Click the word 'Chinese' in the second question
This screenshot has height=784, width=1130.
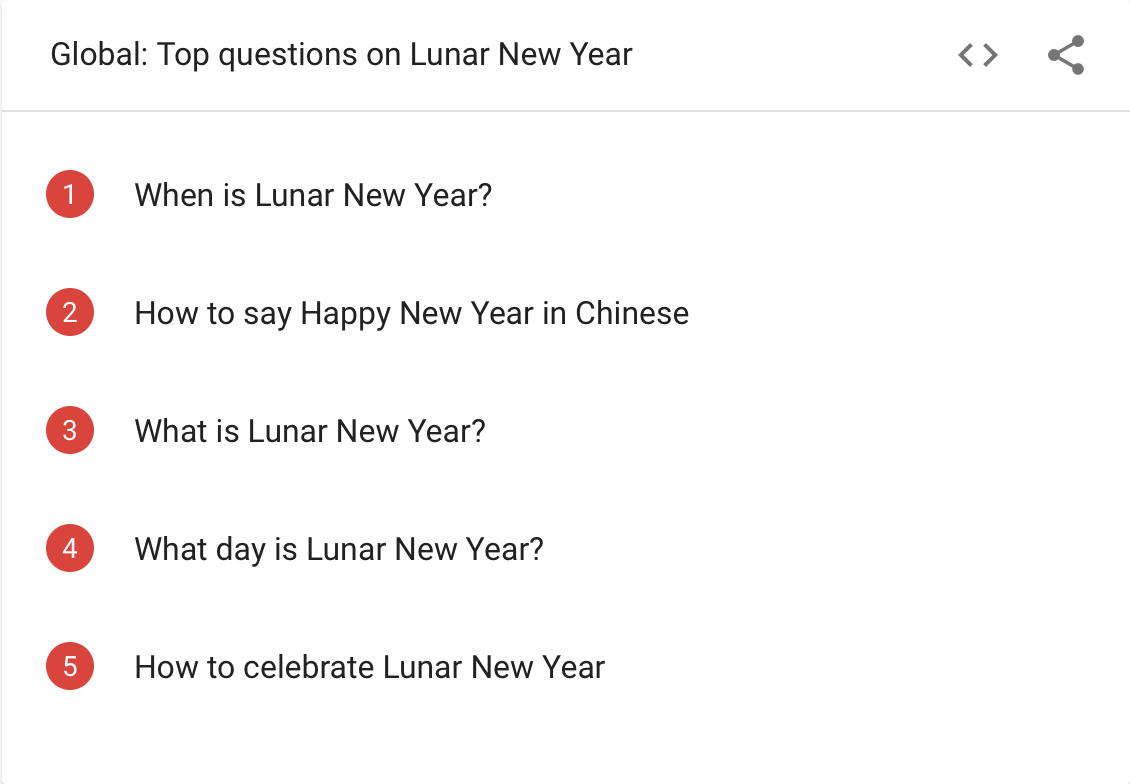632,313
